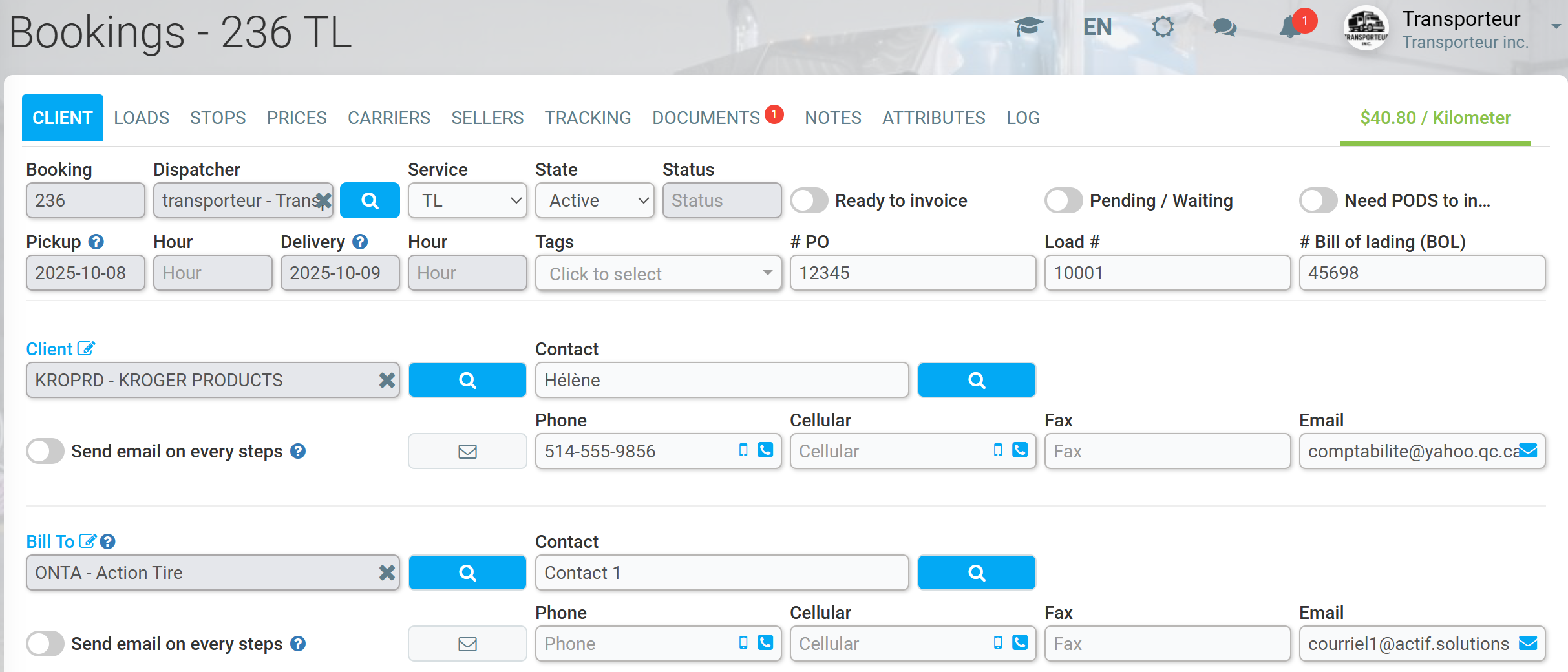Viewport: 1568px width, 672px height.
Task: Expand user account menu arrow
Action: (x=1556, y=26)
